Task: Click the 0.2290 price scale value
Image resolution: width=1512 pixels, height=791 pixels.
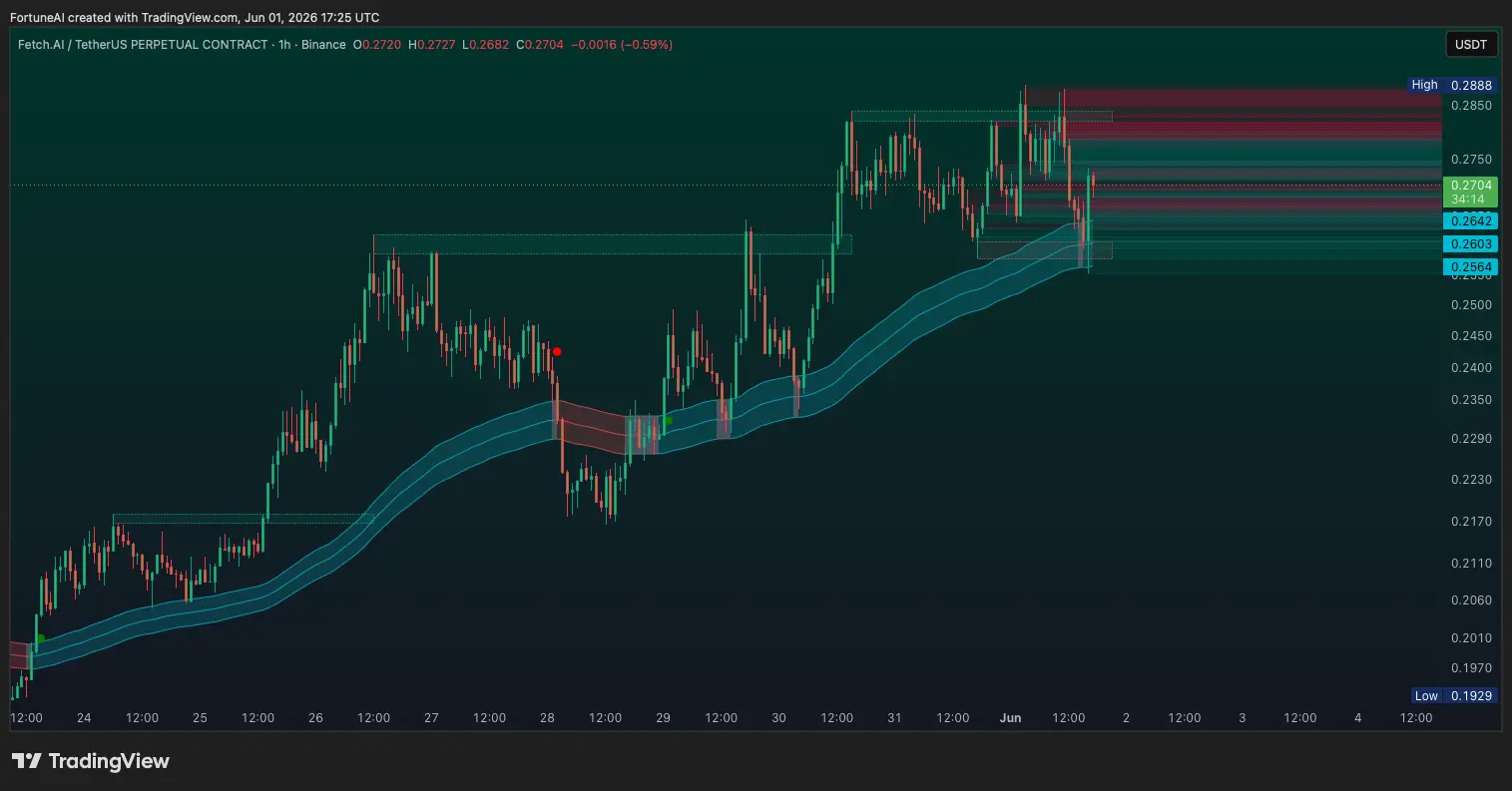Action: click(1471, 439)
